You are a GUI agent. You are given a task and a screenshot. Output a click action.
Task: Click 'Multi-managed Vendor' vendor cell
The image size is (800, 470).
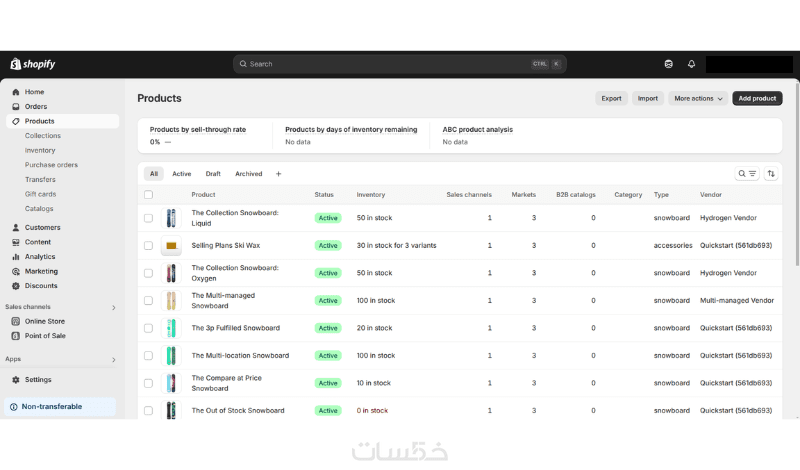coord(737,301)
